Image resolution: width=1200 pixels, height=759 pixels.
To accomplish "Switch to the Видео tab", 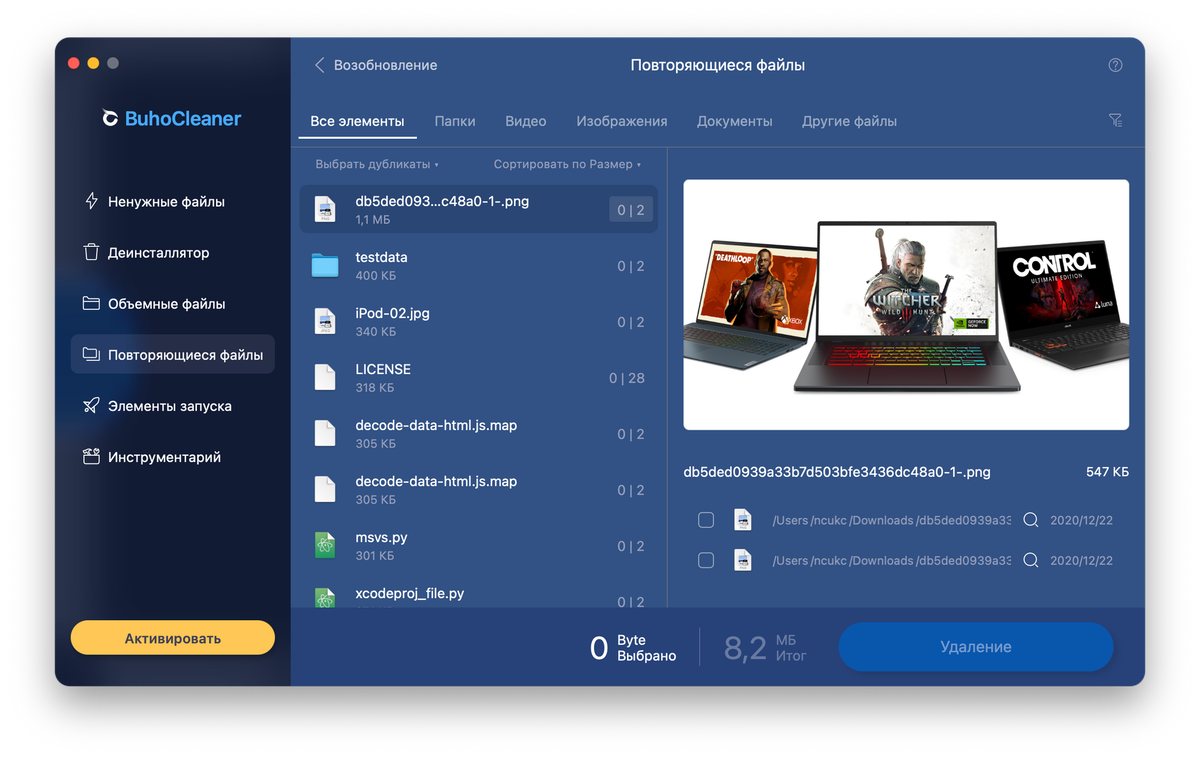I will point(526,121).
